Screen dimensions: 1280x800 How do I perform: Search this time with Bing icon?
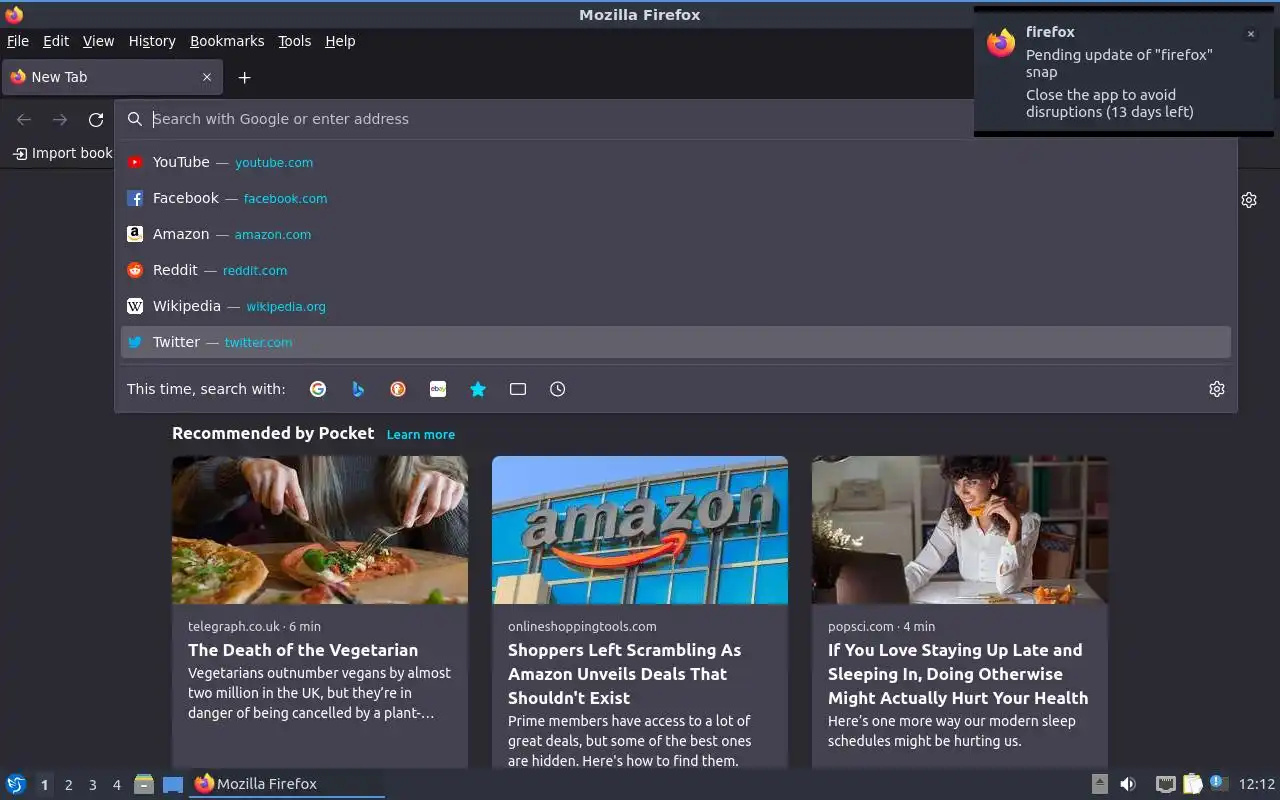click(x=358, y=389)
